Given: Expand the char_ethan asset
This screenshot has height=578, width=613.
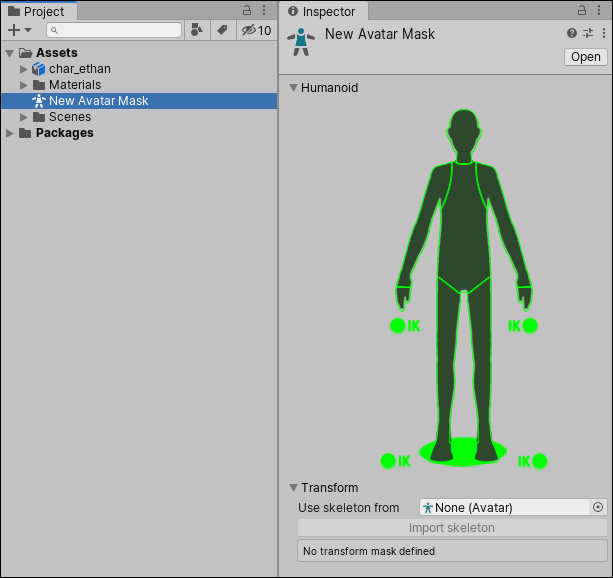Looking at the screenshot, I should 24,69.
